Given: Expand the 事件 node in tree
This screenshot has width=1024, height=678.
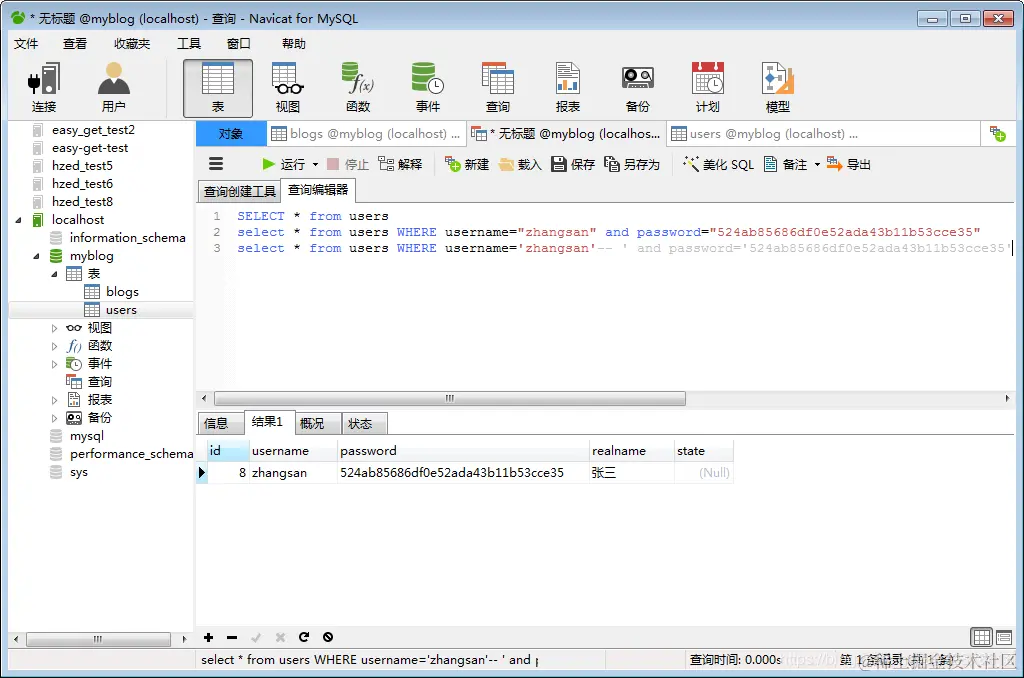Looking at the screenshot, I should [x=54, y=364].
